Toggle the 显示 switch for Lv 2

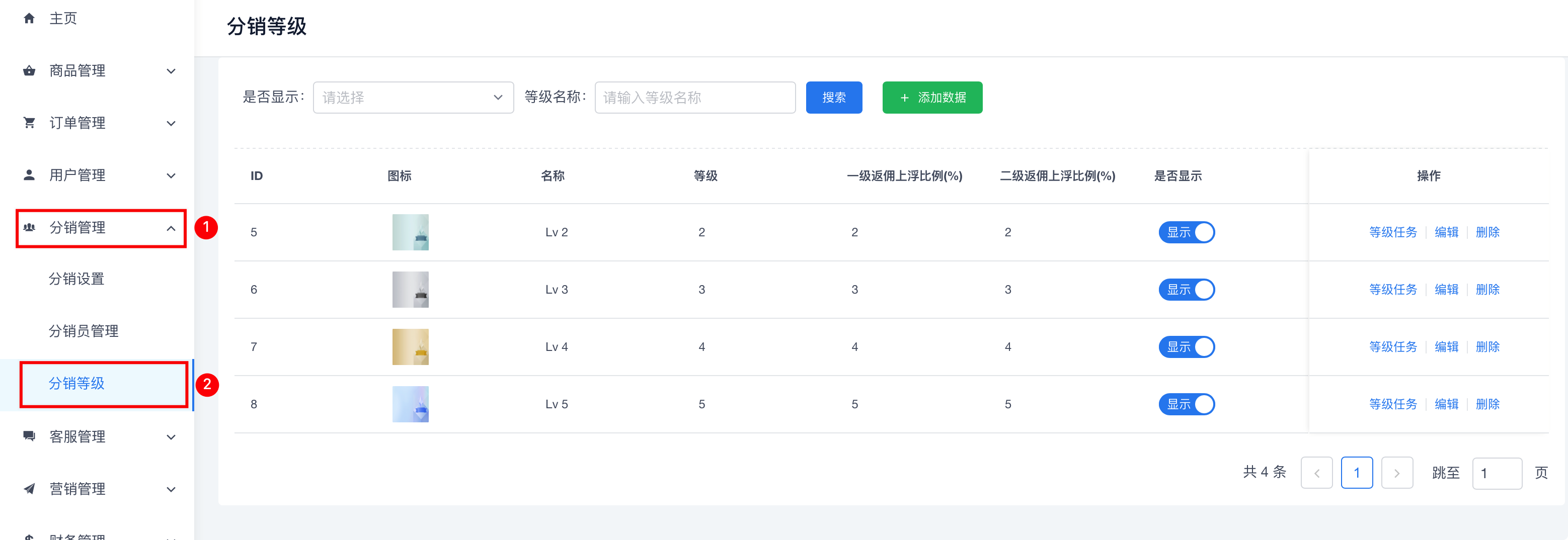pos(1187,232)
